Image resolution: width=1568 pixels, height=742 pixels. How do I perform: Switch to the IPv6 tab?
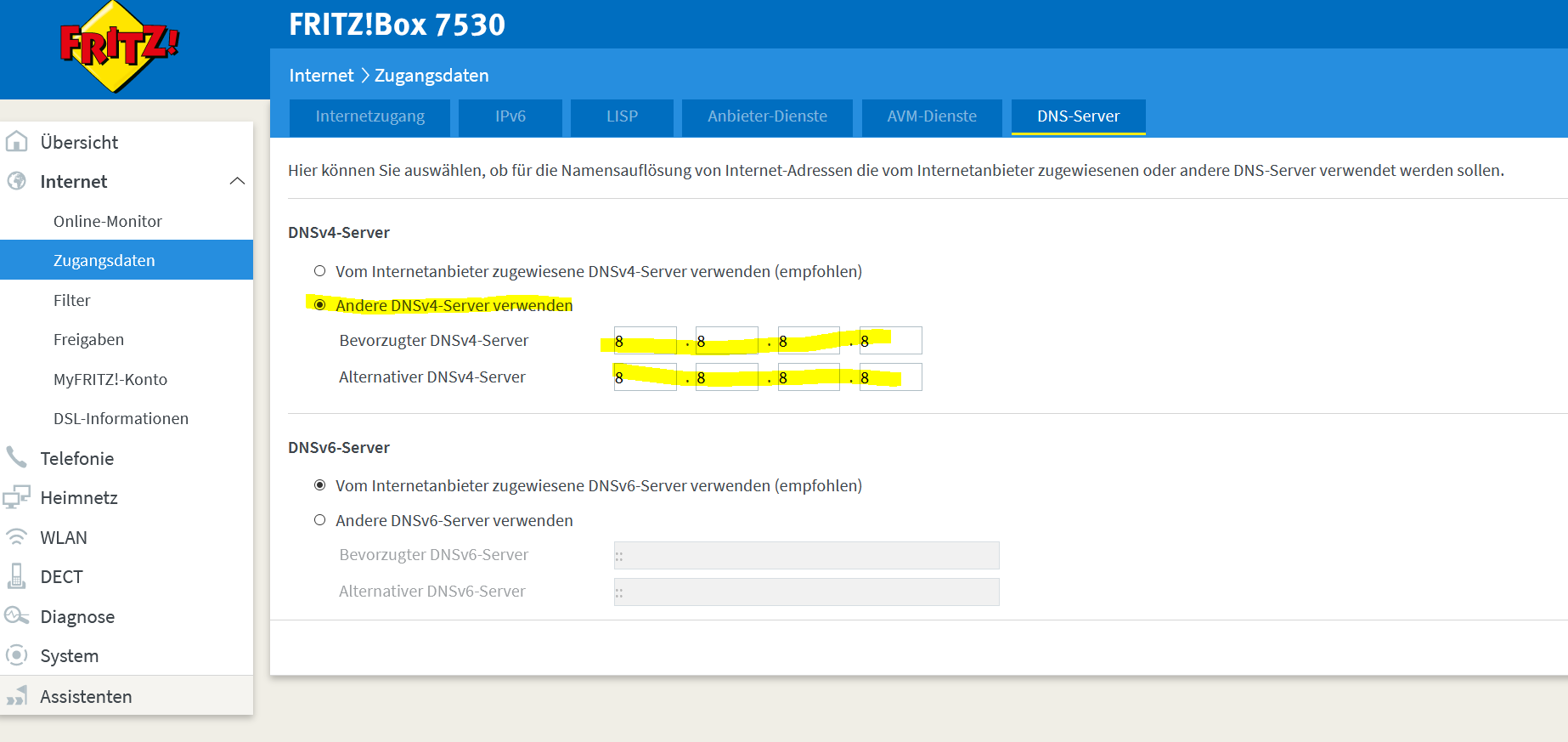click(510, 117)
